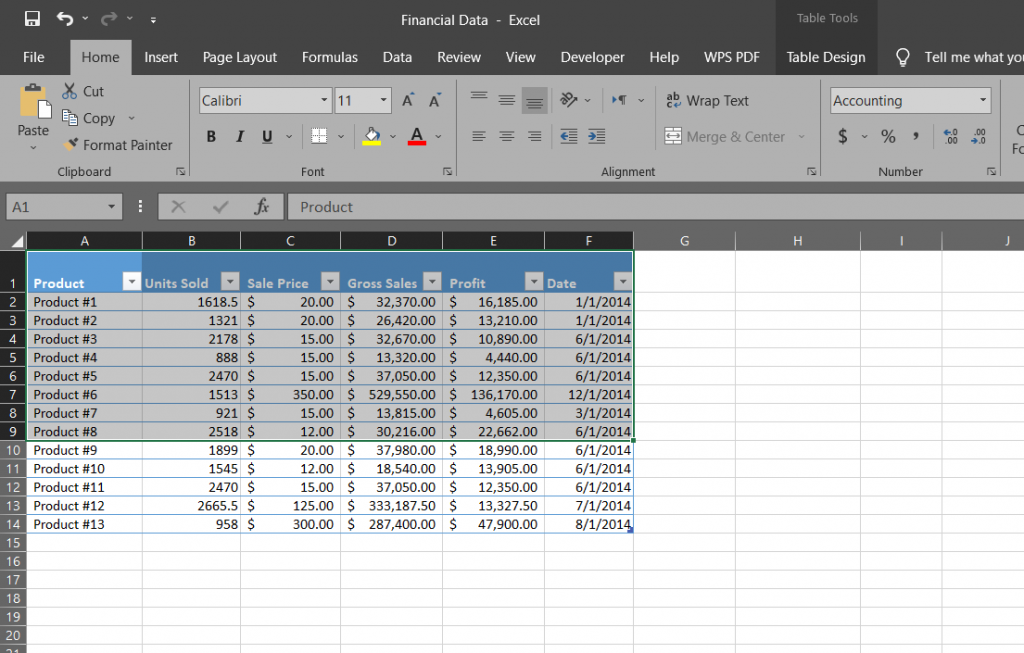
Task: Click the Borders icon
Action: click(318, 136)
